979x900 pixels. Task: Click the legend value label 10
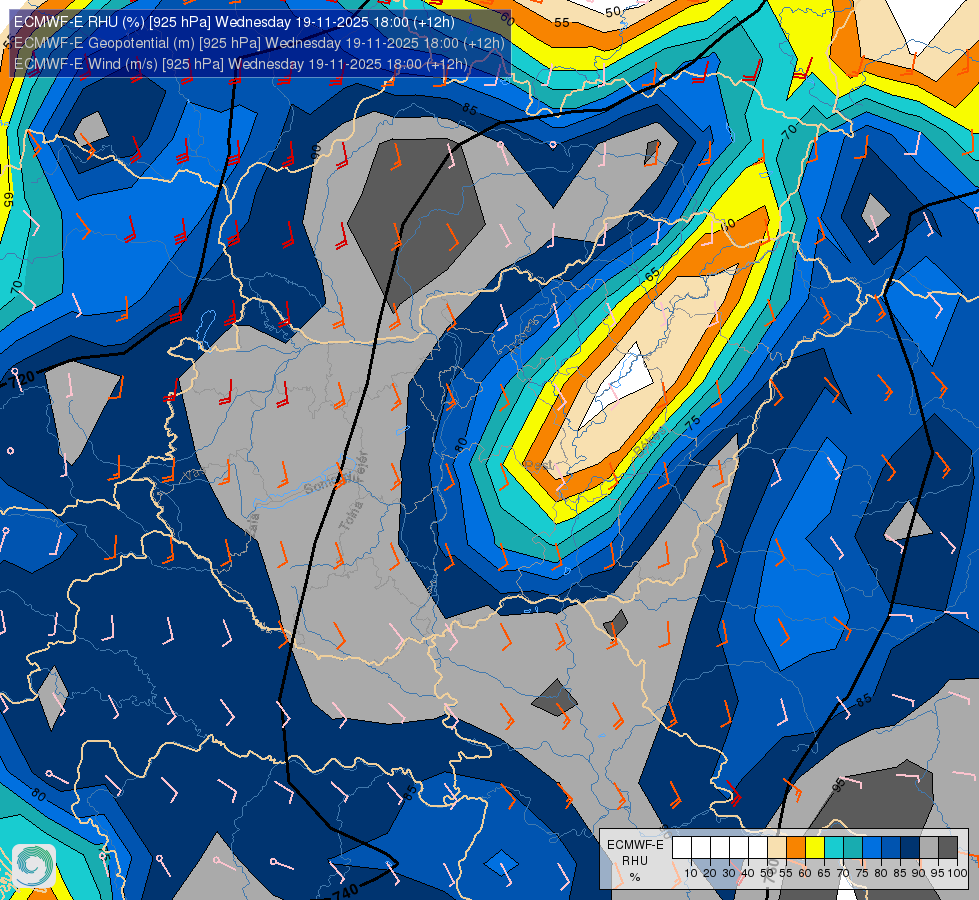[x=691, y=873]
